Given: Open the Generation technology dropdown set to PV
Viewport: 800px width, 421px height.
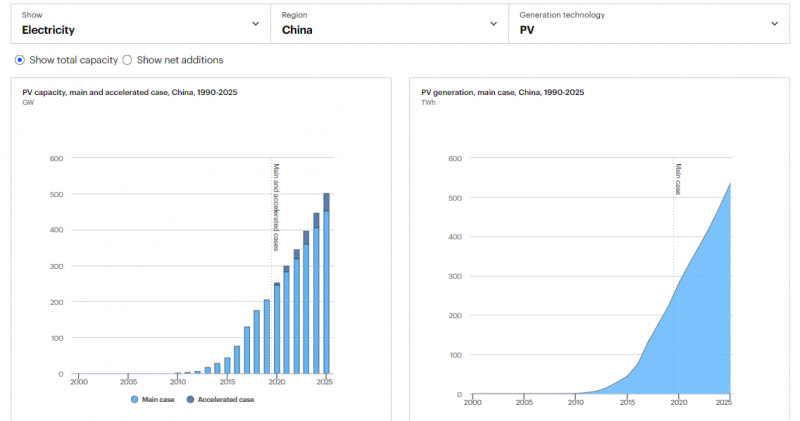Looking at the screenshot, I should pos(645,23).
